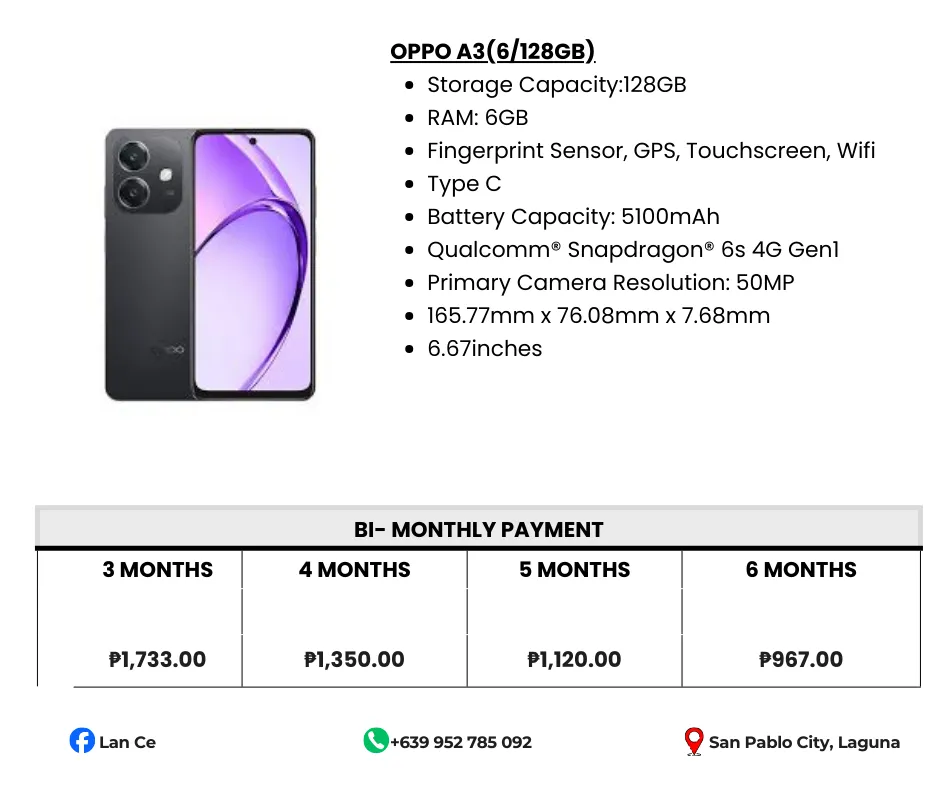Click the red location pin icon
Viewport: 940px width, 788px height.
[x=694, y=742]
